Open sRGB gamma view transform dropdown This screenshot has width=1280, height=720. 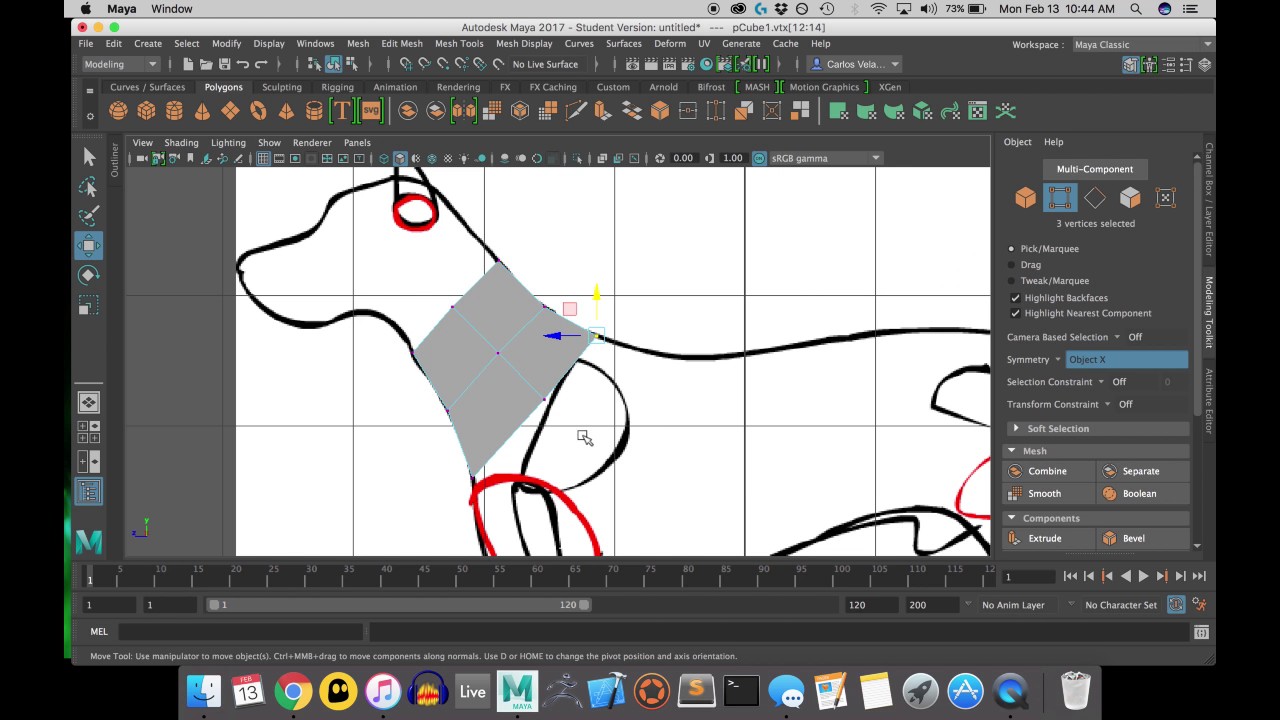[826, 158]
